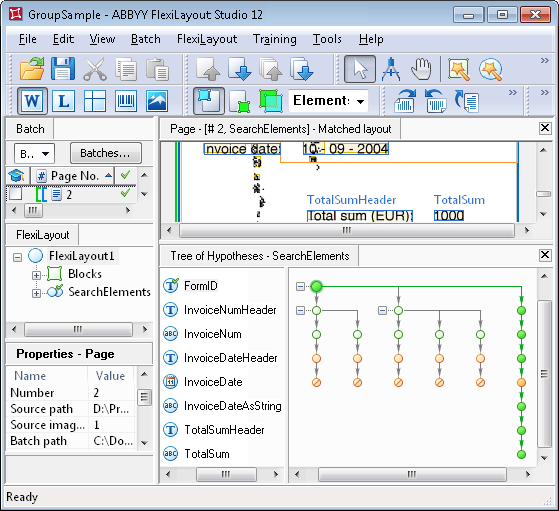Close the Tree of Hypotheses panel
559x511 pixels.
(545, 255)
